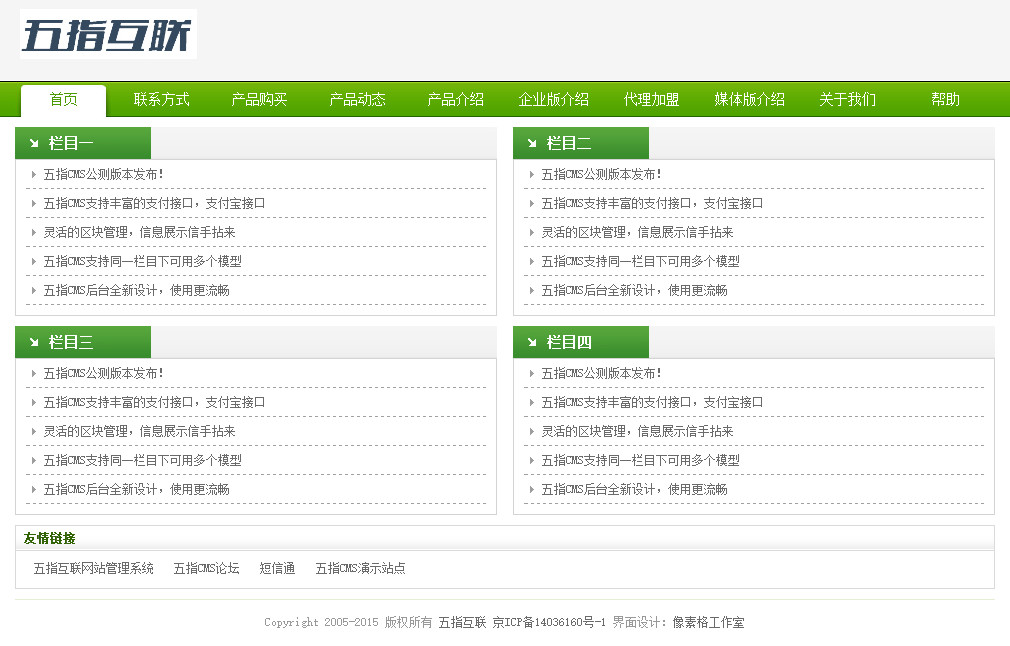Click the white arrow icon on 栏目三 header

pyautogui.click(x=31, y=342)
